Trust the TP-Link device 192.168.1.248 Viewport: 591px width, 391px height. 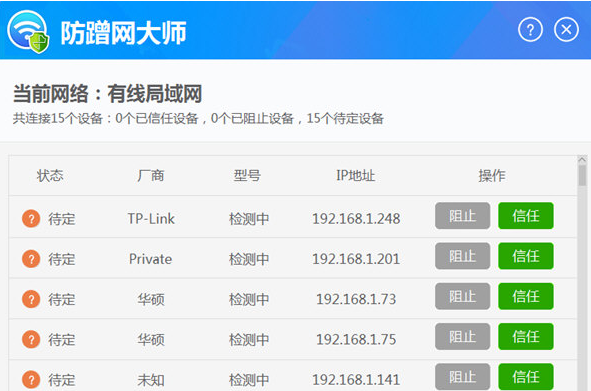click(x=526, y=216)
